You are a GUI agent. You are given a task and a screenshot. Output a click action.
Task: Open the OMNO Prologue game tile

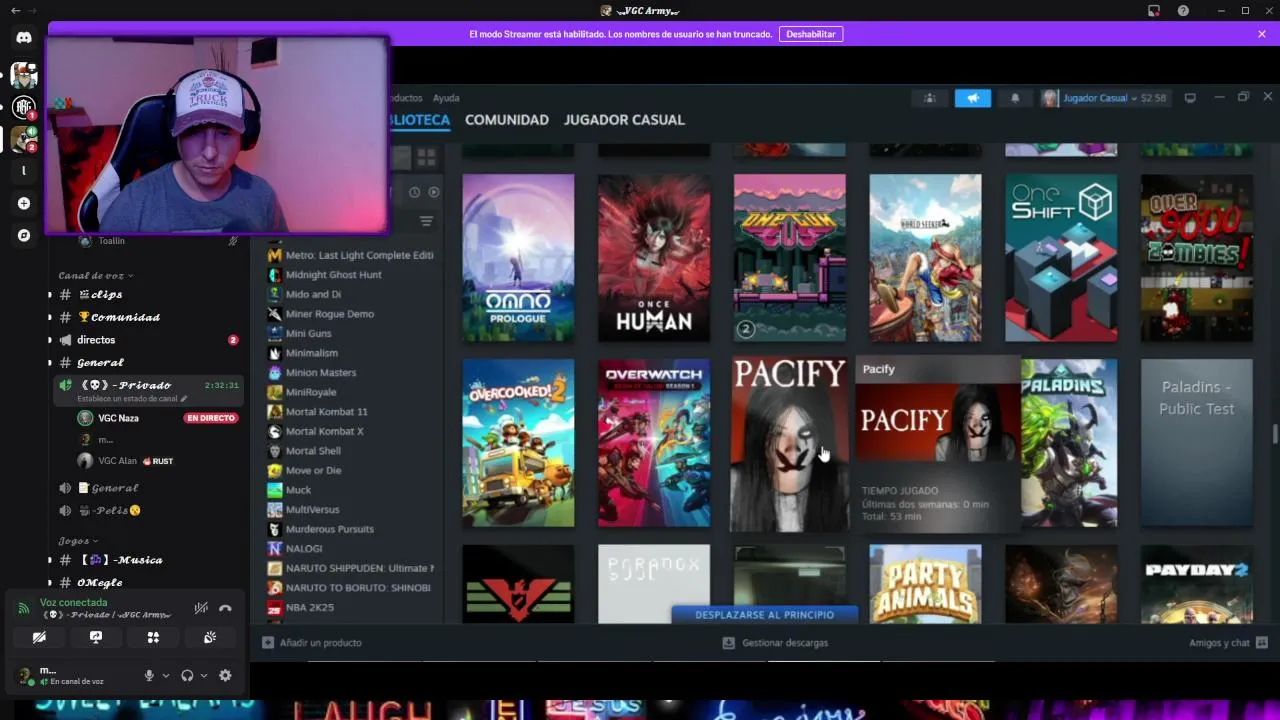518,258
